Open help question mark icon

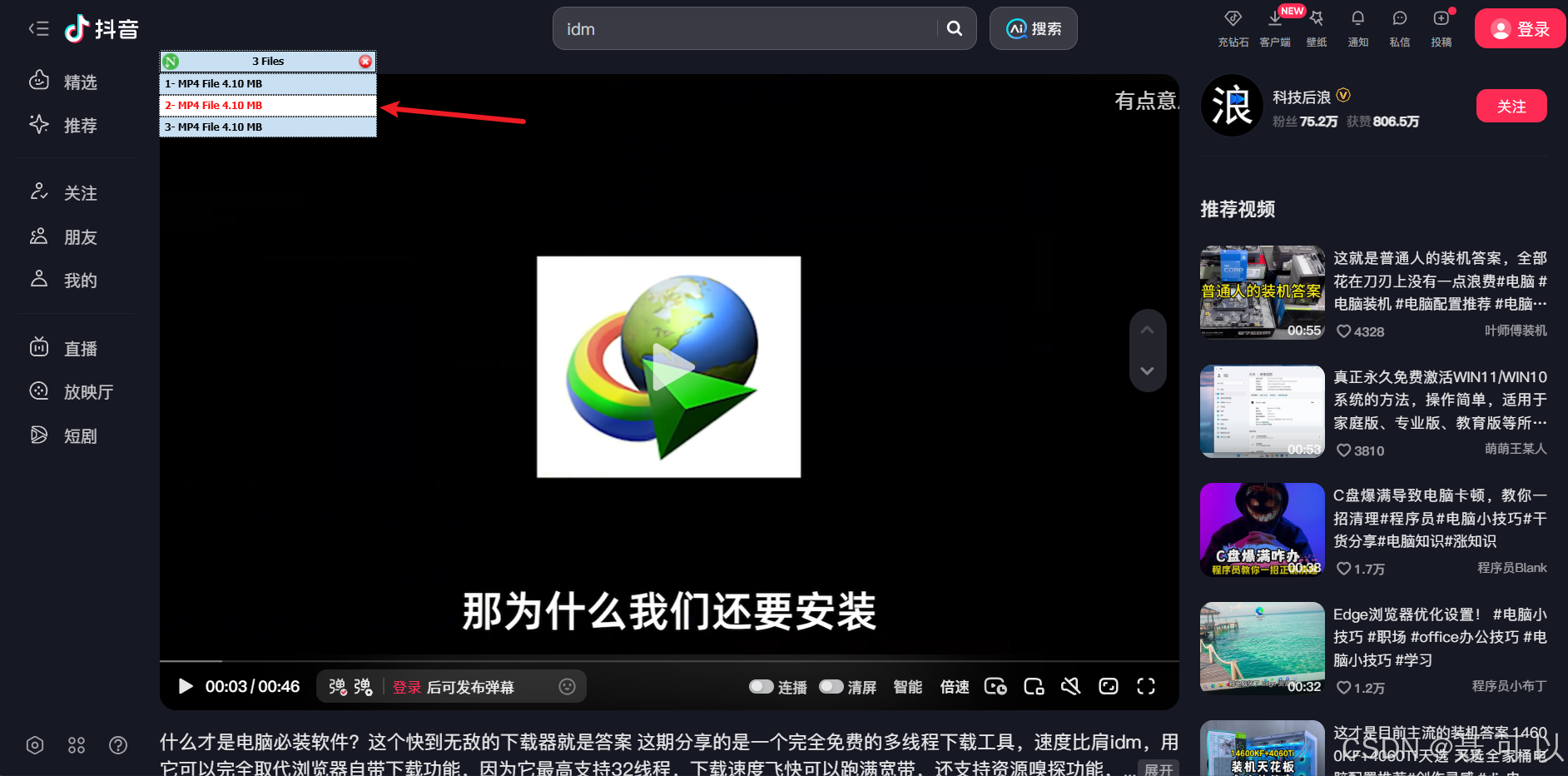pyautogui.click(x=118, y=745)
